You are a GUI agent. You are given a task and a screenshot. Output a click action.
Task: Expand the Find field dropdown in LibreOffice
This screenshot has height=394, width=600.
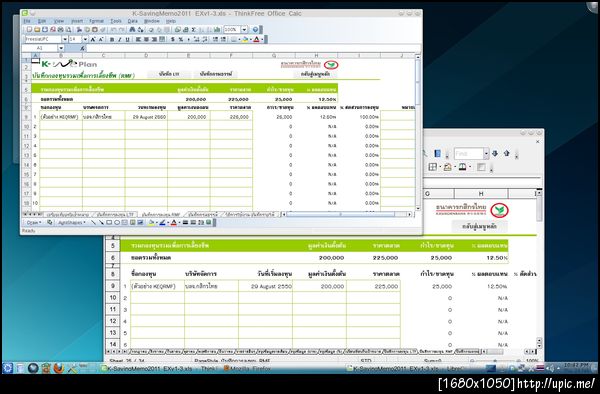click(x=486, y=153)
